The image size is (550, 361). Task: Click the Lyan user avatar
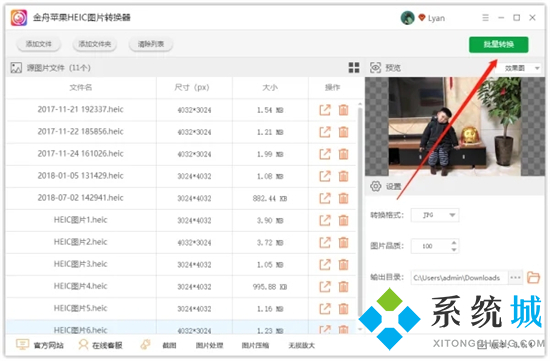tap(407, 18)
